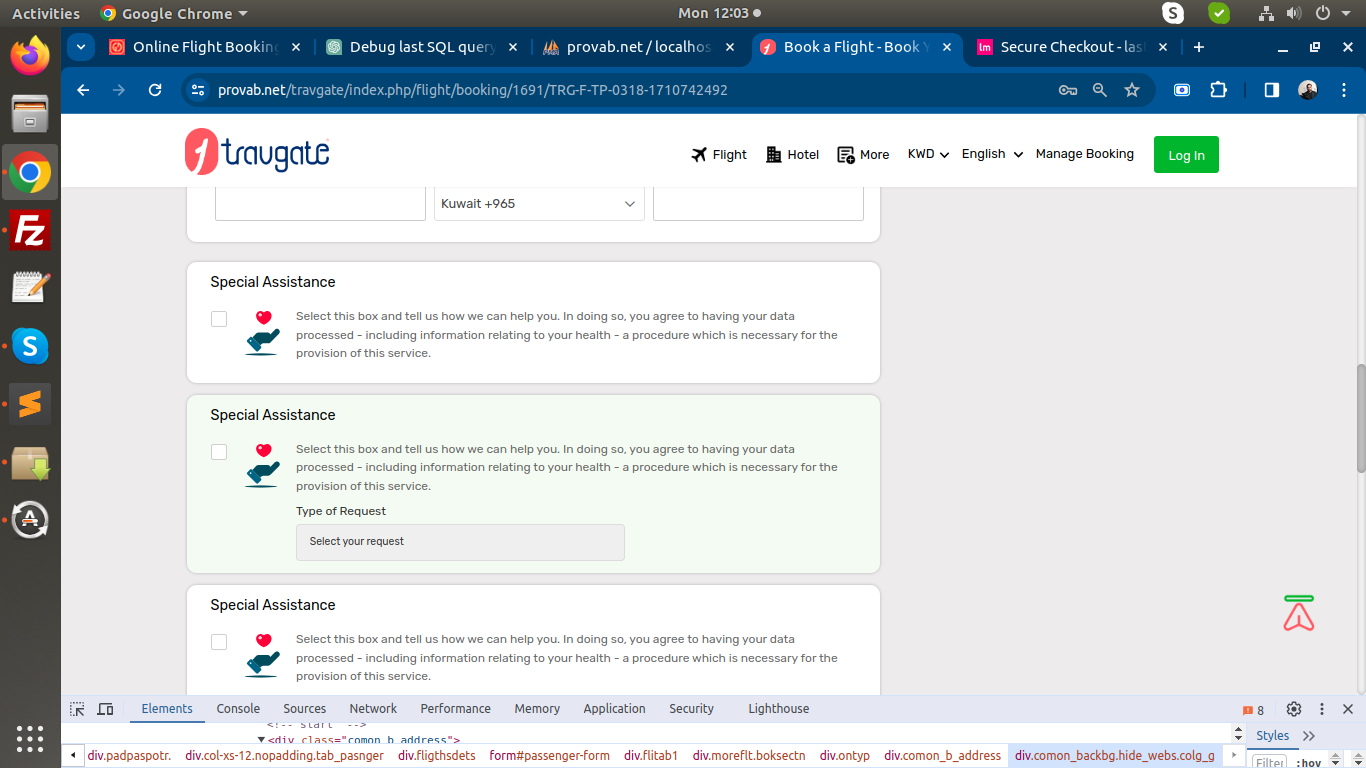Expand the More menu in site header

coord(863,154)
